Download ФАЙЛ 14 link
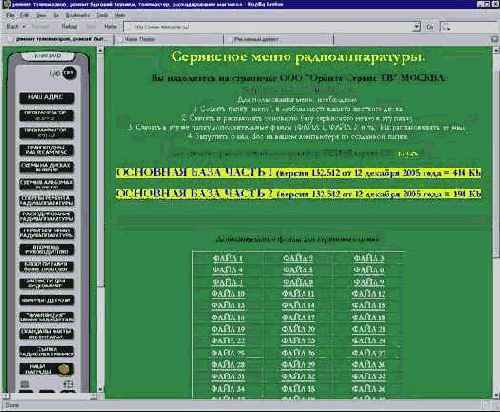 pos(298,305)
